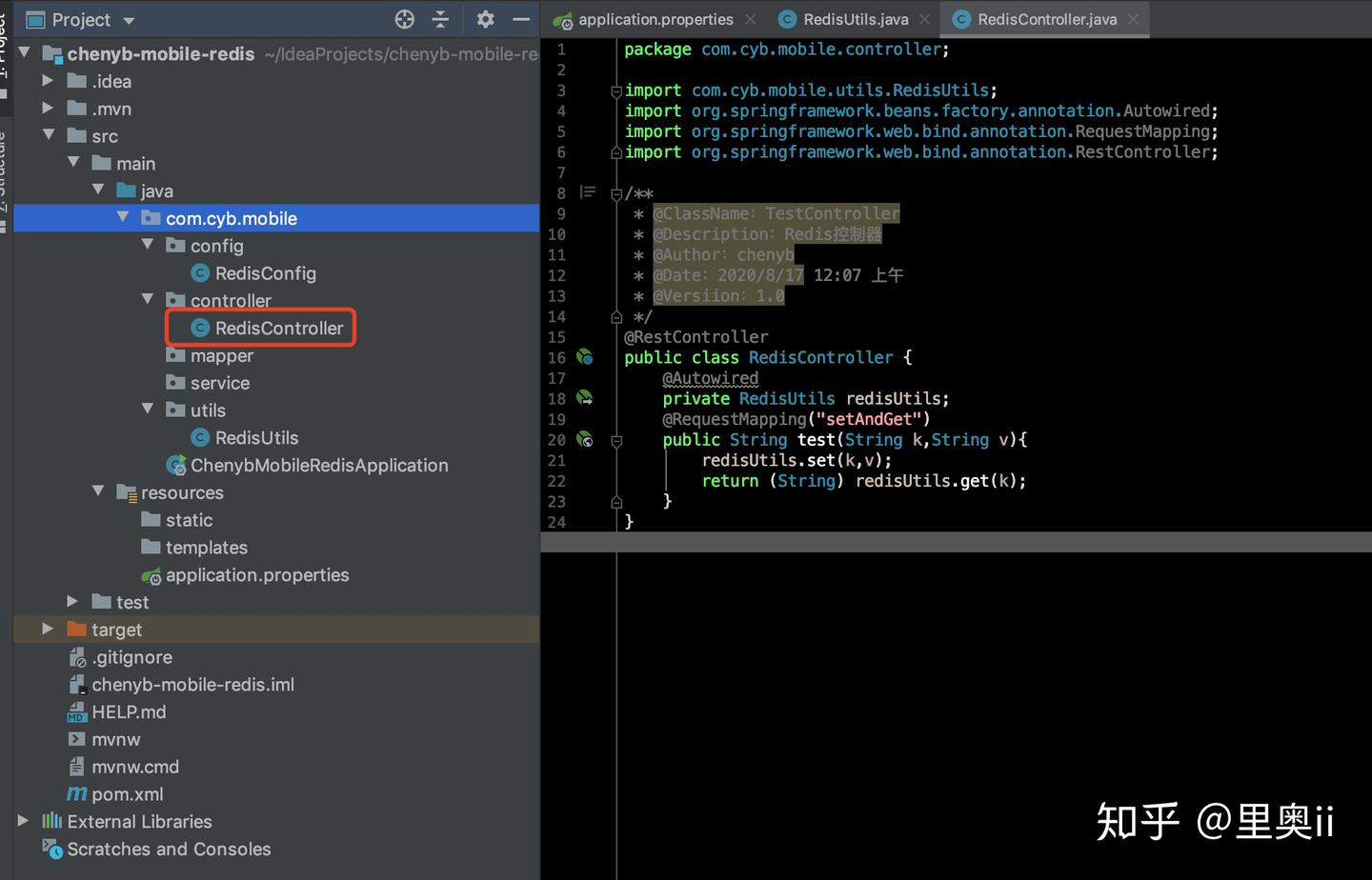Select the RedisController.java tab

click(1047, 19)
